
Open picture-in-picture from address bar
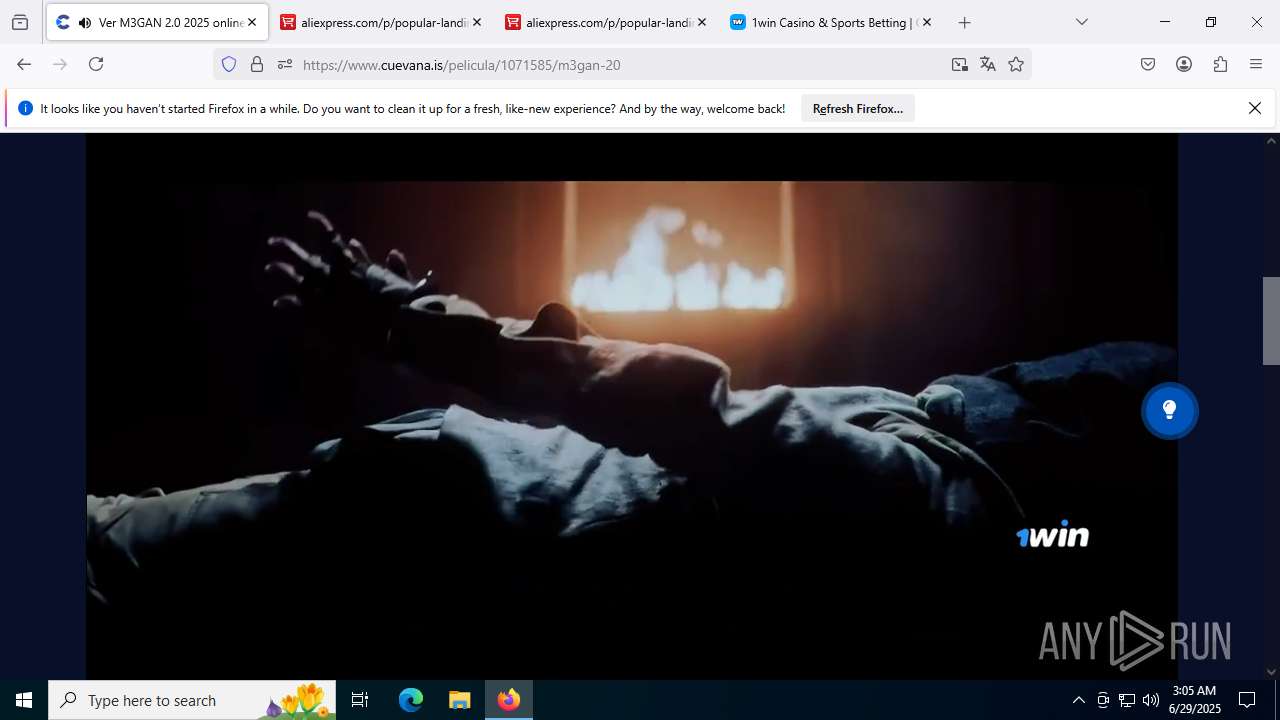point(960,64)
